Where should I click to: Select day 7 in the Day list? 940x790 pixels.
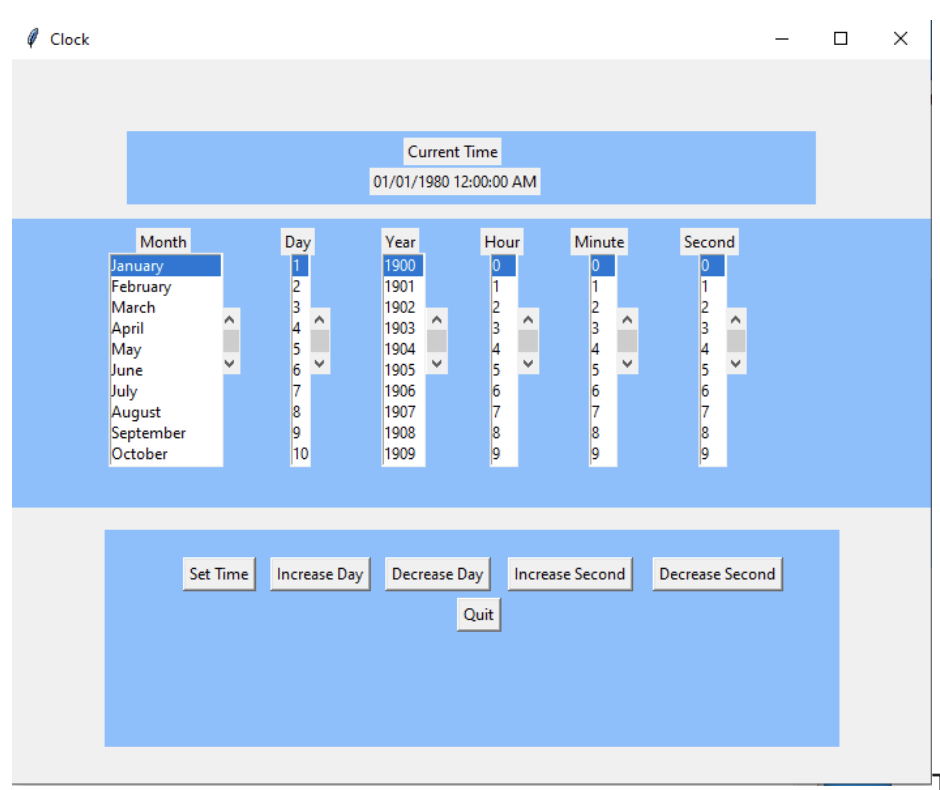(x=296, y=390)
